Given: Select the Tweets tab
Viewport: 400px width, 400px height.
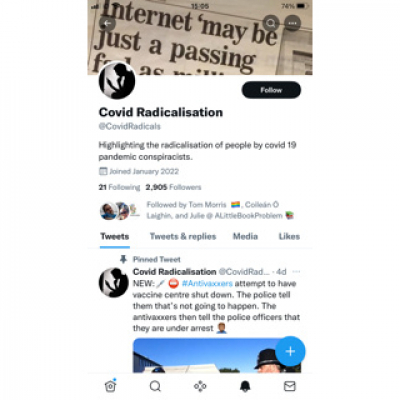Looking at the screenshot, I should [x=115, y=236].
